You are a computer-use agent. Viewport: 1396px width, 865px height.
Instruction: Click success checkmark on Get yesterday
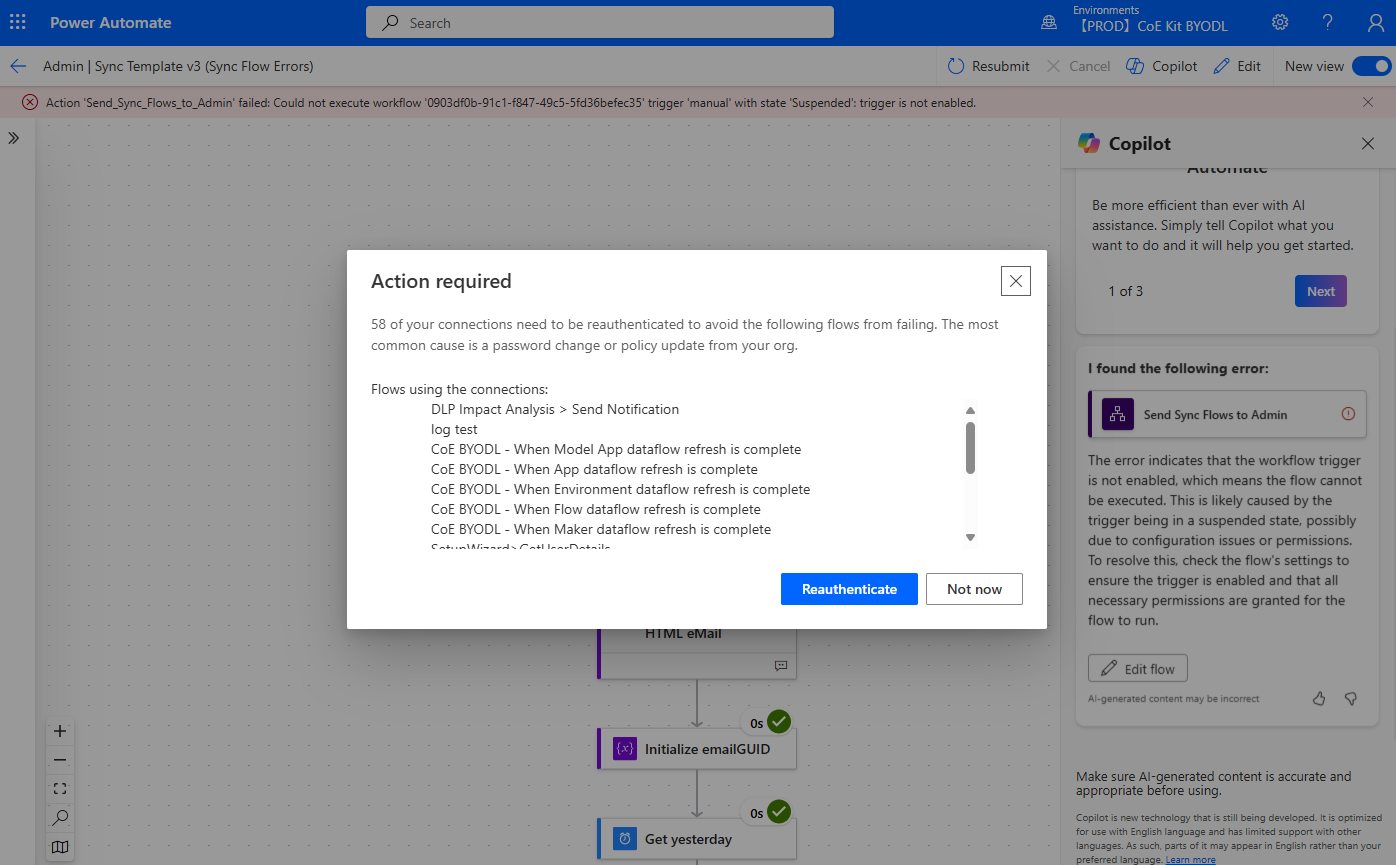click(779, 812)
